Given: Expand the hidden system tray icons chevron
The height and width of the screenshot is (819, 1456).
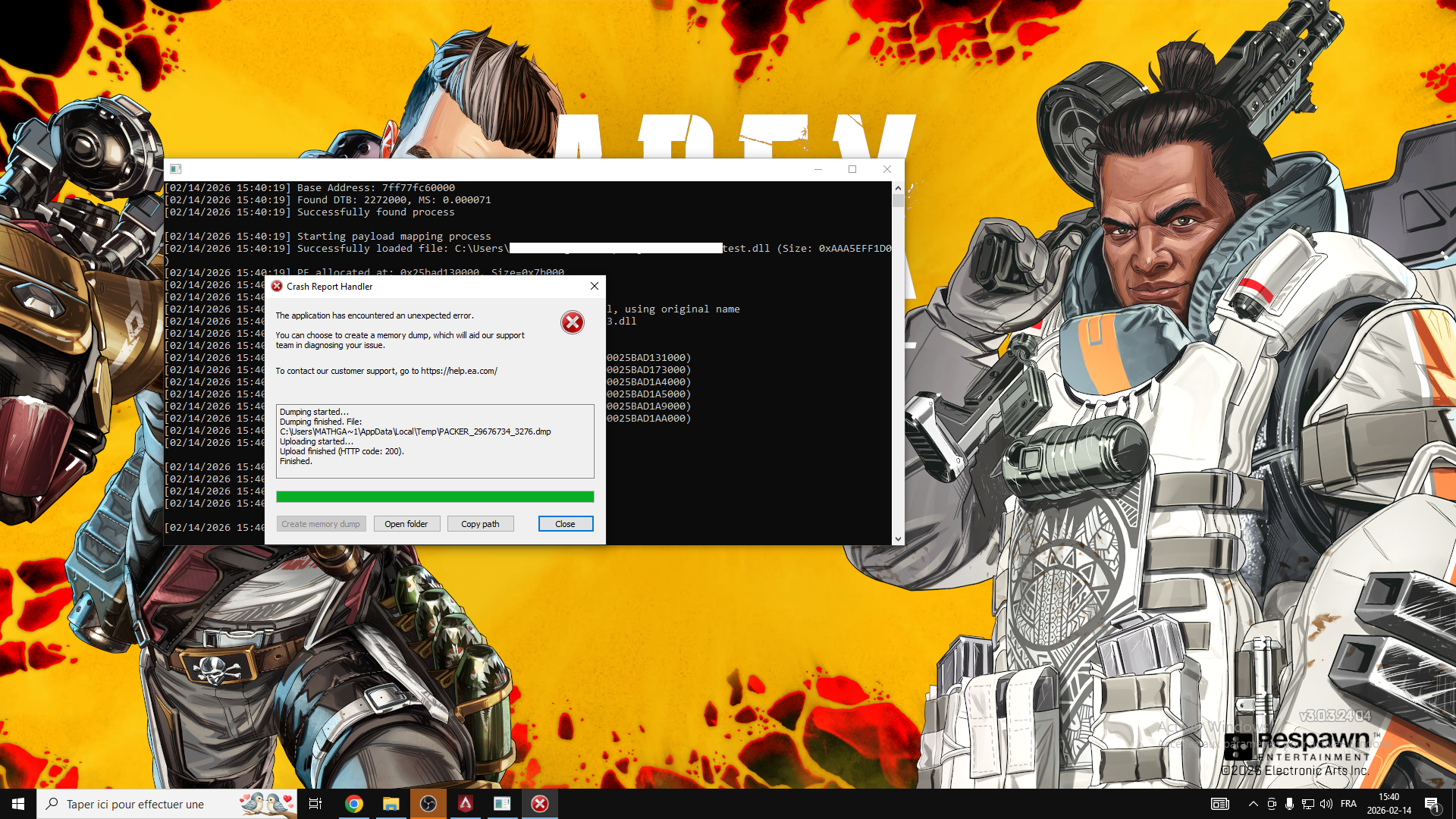Looking at the screenshot, I should [x=1253, y=804].
